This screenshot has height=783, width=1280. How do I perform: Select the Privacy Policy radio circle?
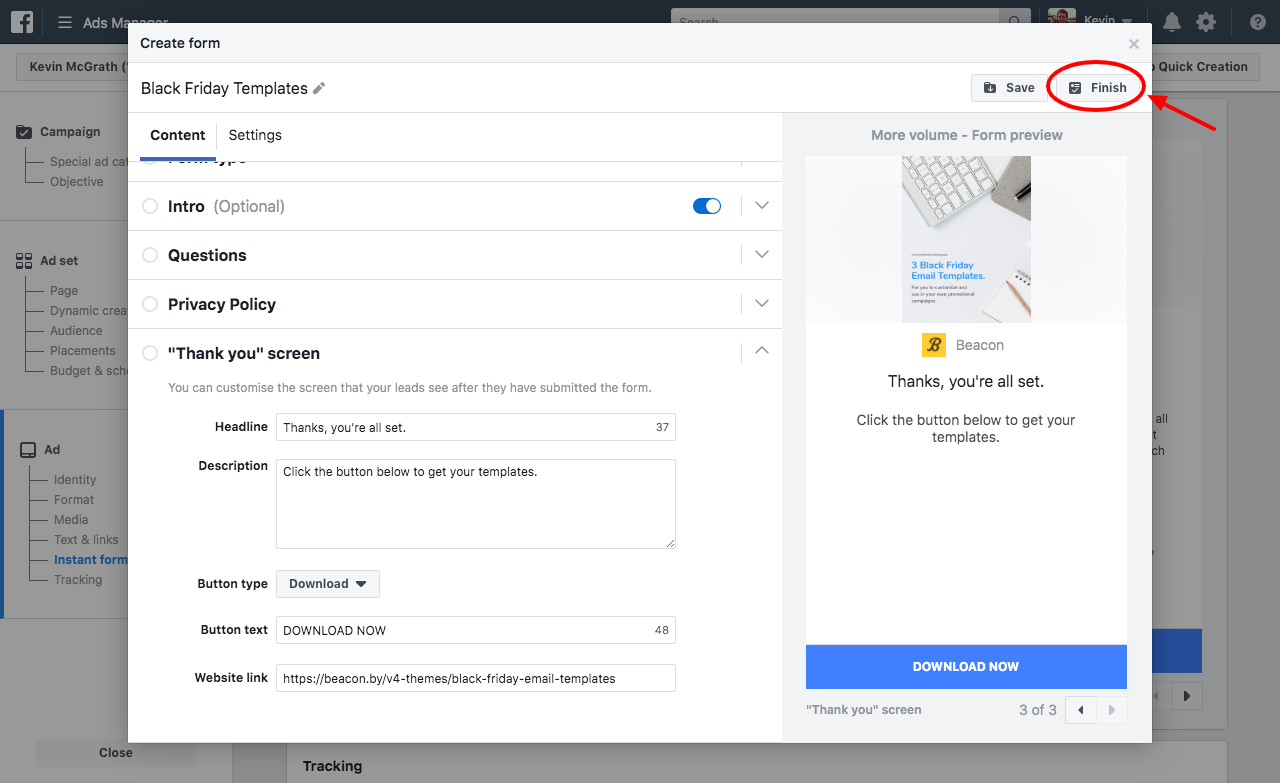[x=150, y=304]
